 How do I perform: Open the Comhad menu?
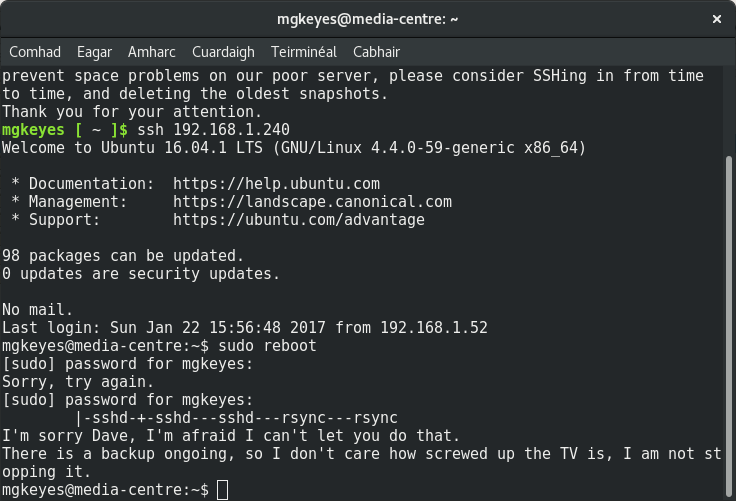(35, 52)
